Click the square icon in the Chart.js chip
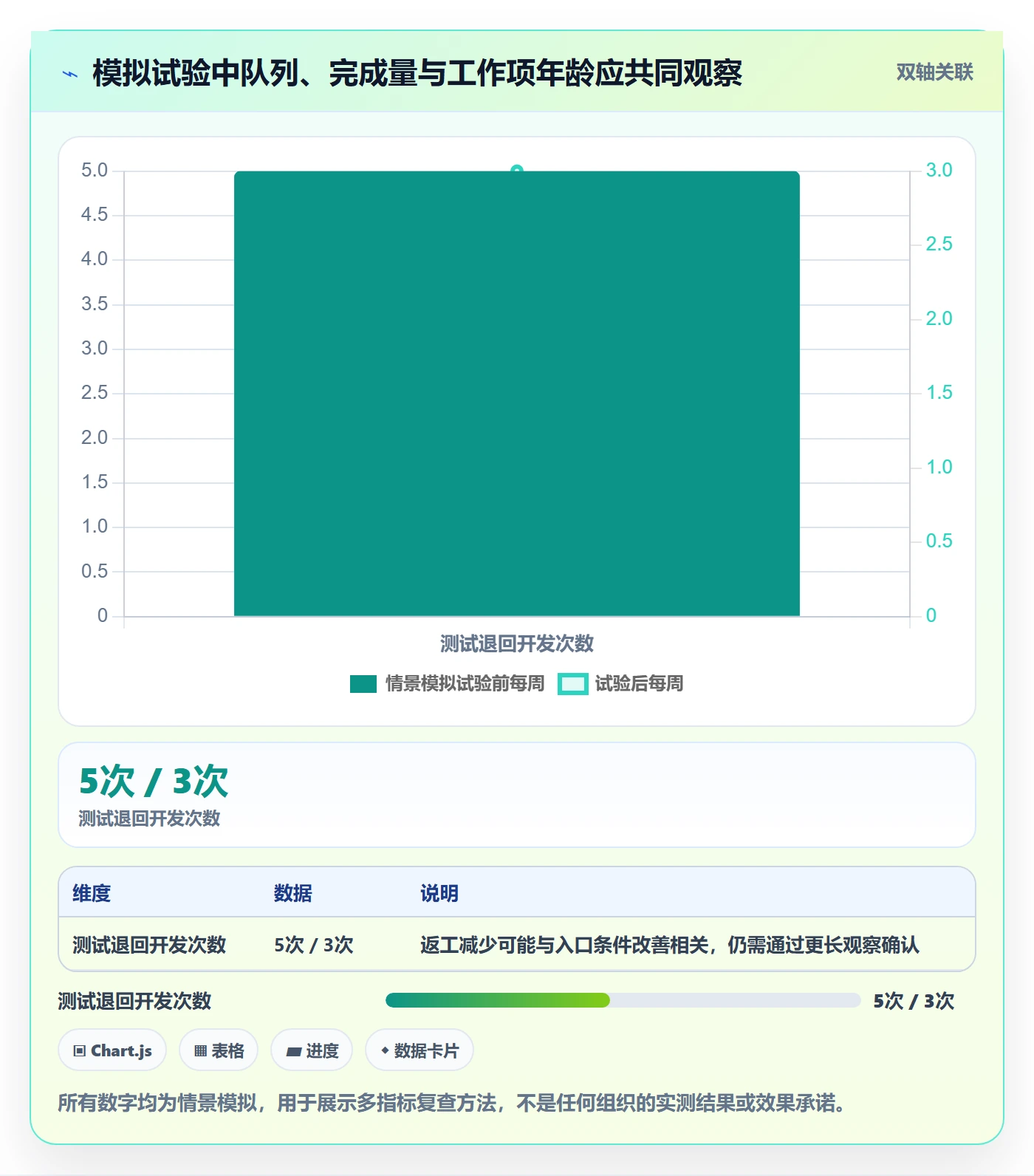1034x1176 pixels. tap(80, 1051)
